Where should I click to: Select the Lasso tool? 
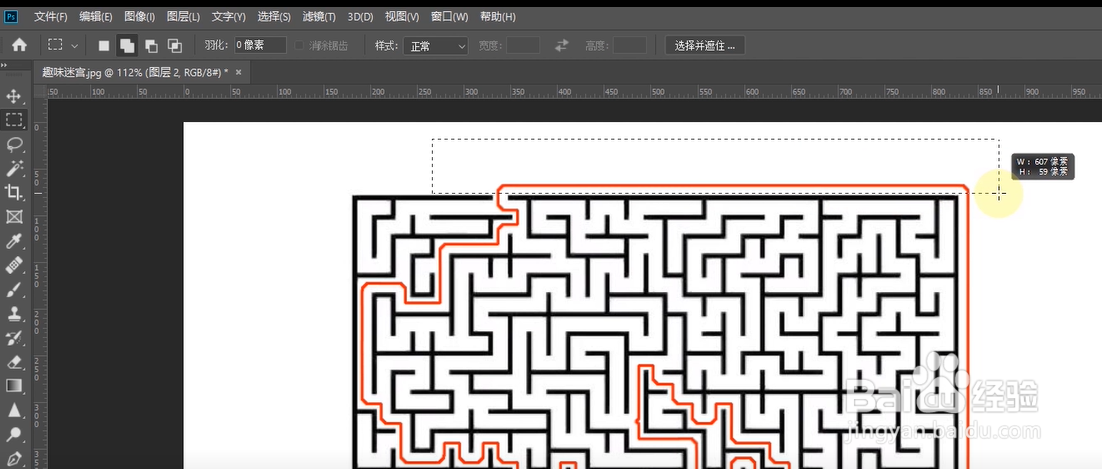[x=13, y=144]
